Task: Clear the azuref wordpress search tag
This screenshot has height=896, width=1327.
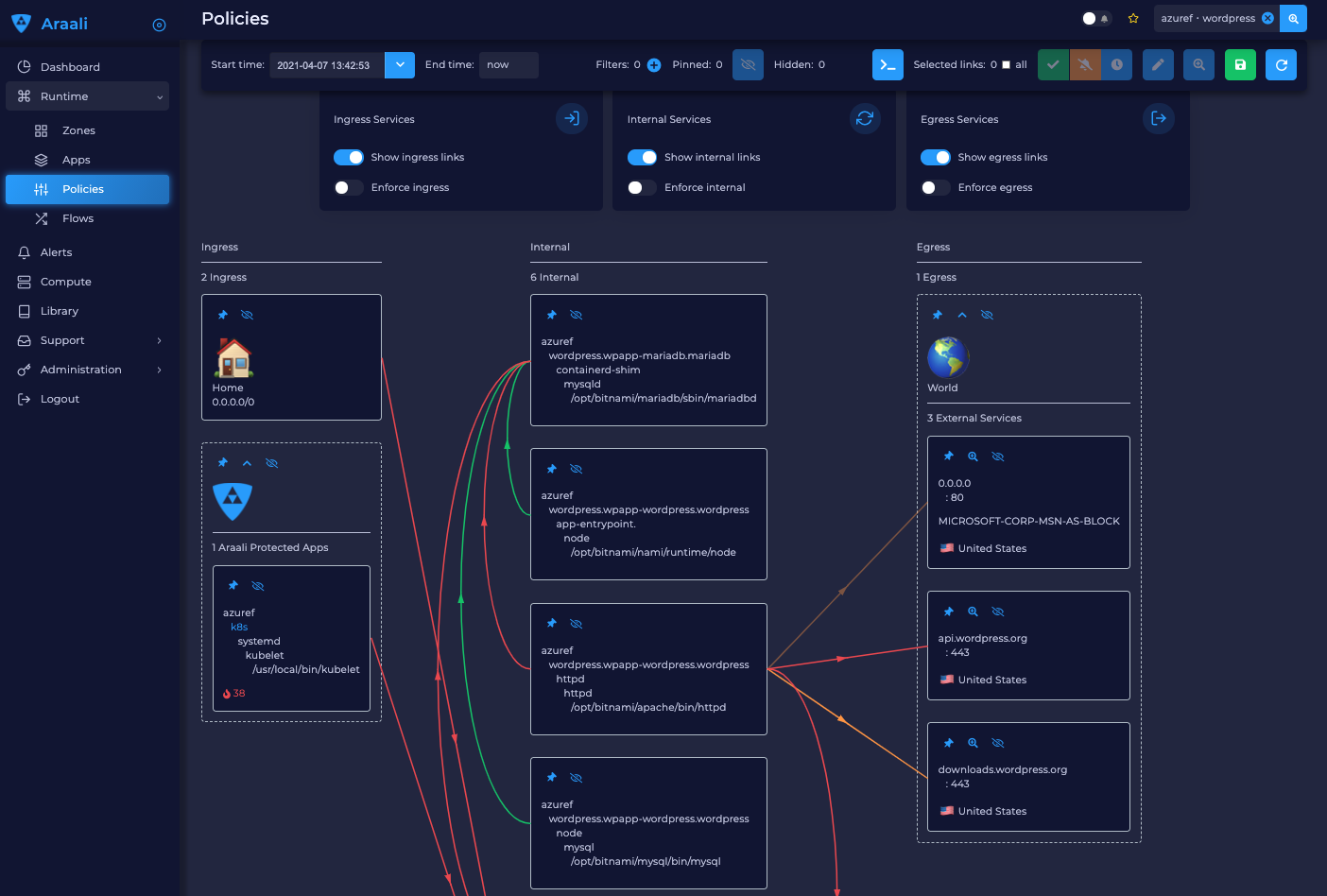Action: (1267, 18)
